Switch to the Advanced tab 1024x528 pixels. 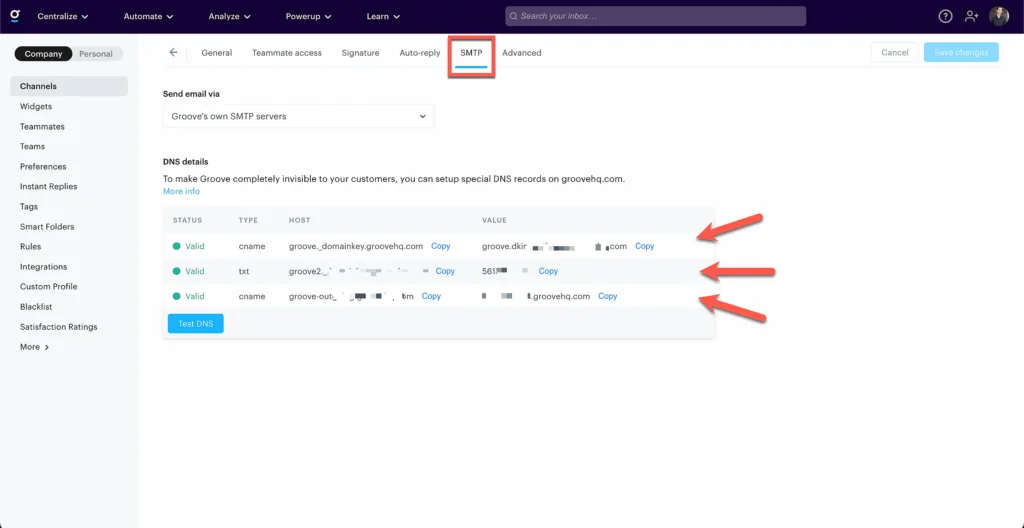[x=522, y=53]
